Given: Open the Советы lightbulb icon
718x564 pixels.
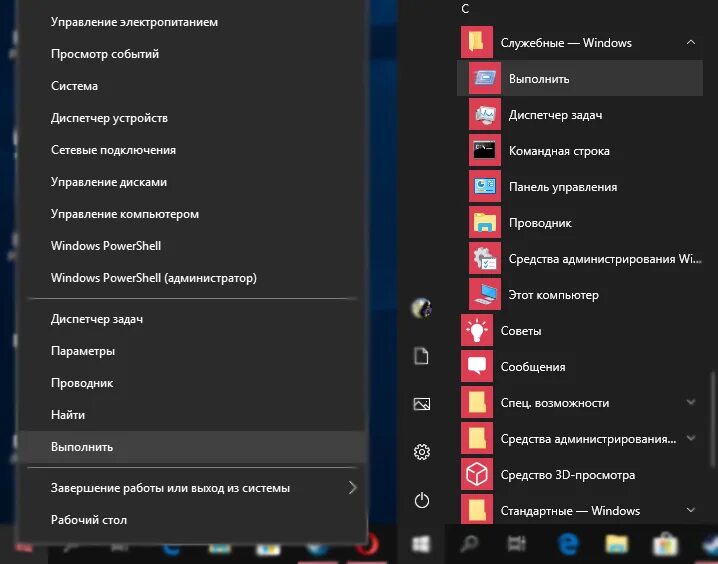Looking at the screenshot, I should [x=477, y=331].
